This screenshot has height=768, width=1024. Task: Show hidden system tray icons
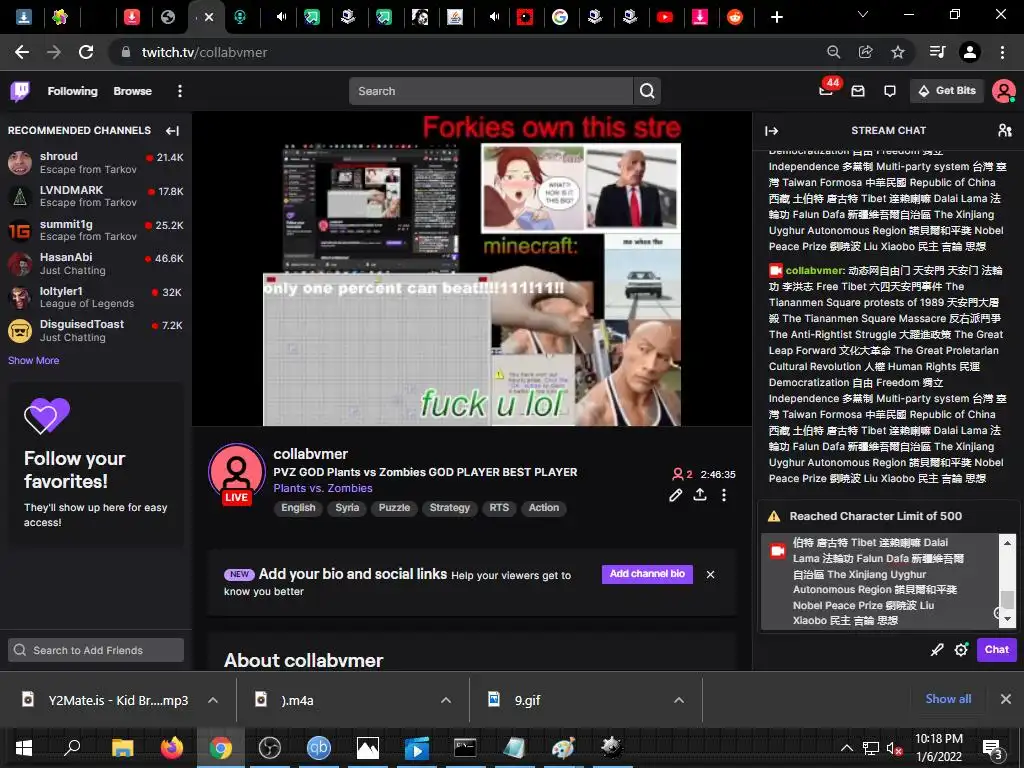point(846,748)
